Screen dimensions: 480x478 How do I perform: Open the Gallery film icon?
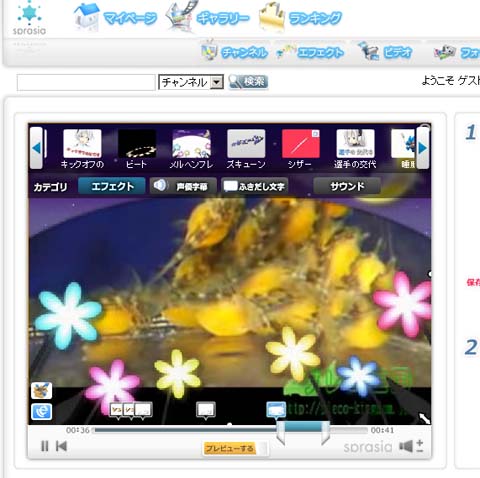(x=180, y=17)
